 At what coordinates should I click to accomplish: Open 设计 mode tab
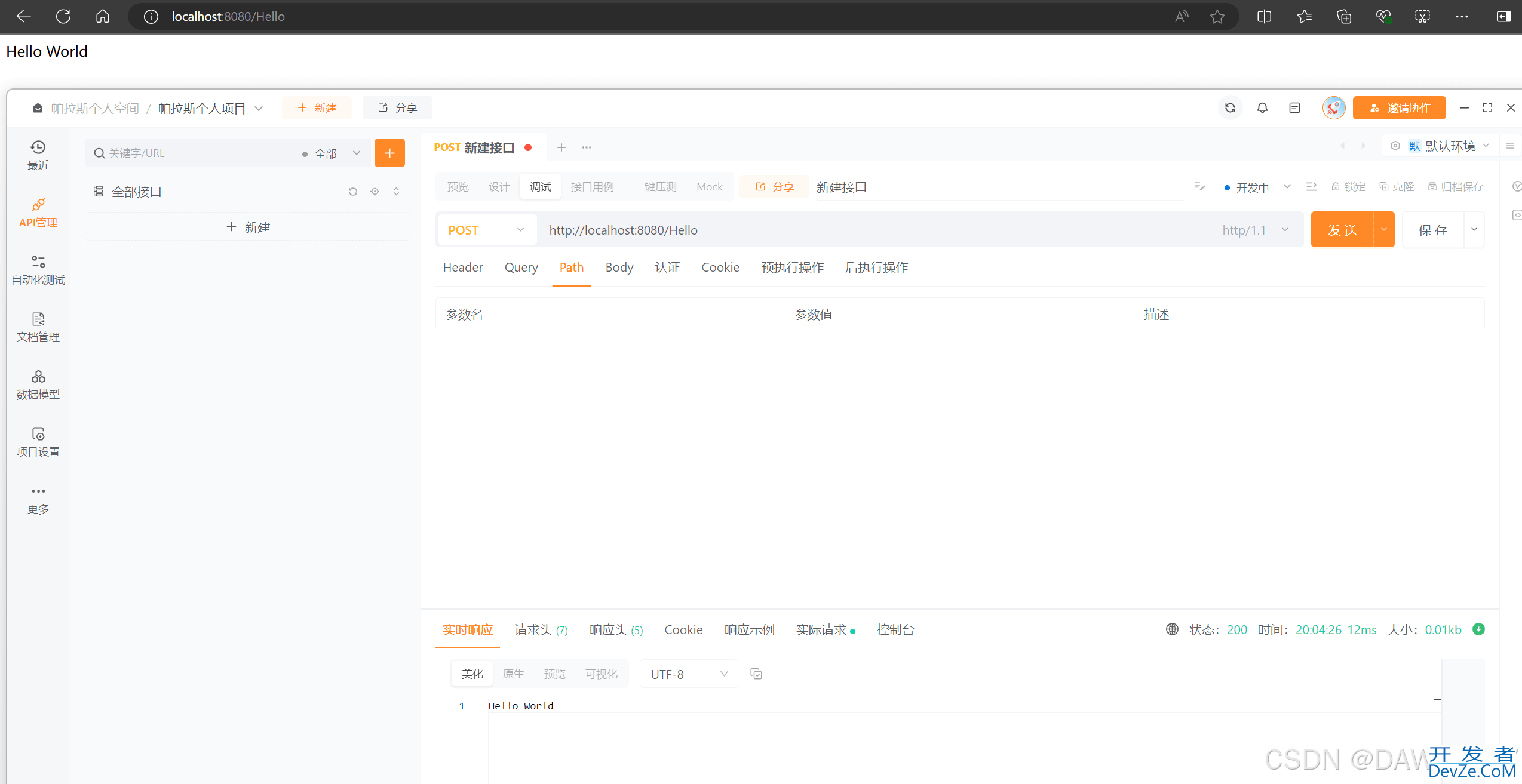click(x=499, y=187)
